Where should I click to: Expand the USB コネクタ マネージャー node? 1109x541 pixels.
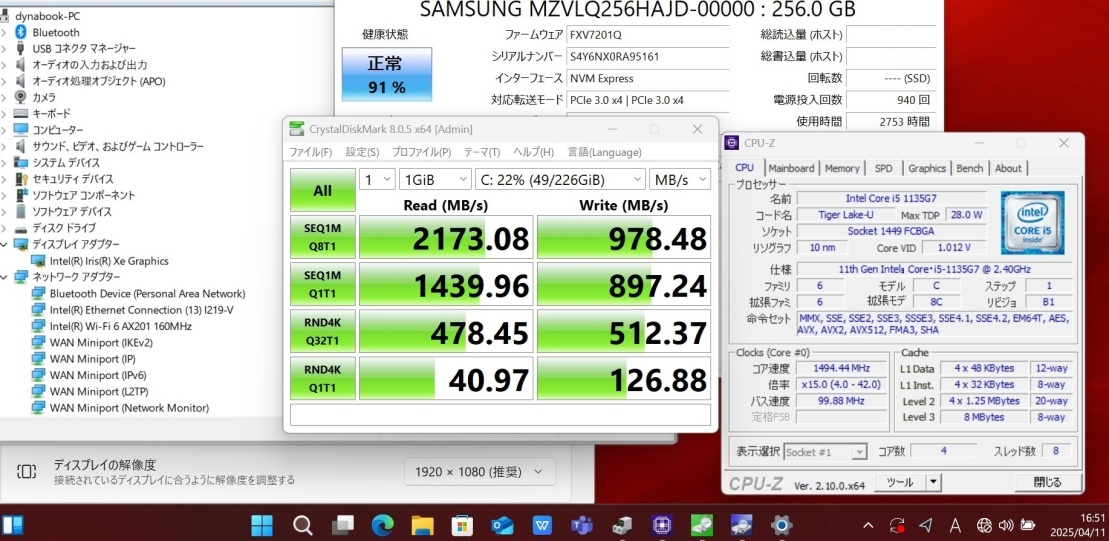pyautogui.click(x=5, y=49)
